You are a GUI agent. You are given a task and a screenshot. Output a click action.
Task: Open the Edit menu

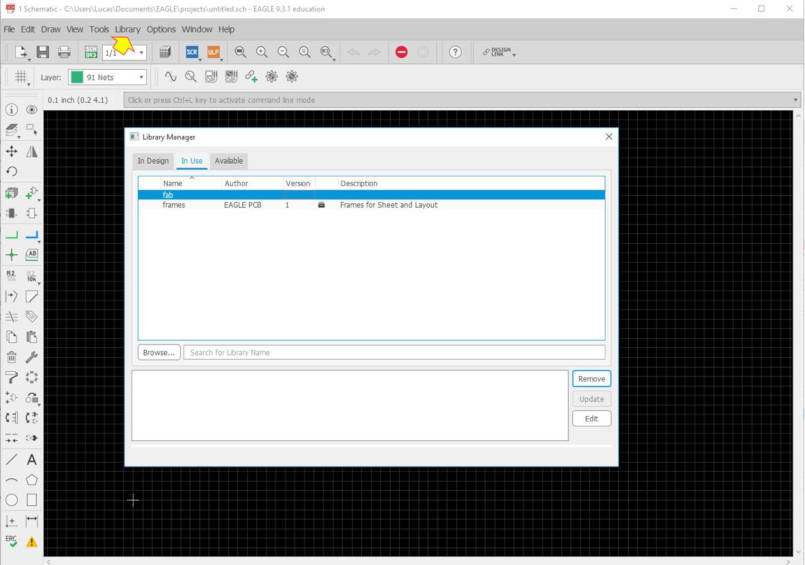[x=28, y=29]
